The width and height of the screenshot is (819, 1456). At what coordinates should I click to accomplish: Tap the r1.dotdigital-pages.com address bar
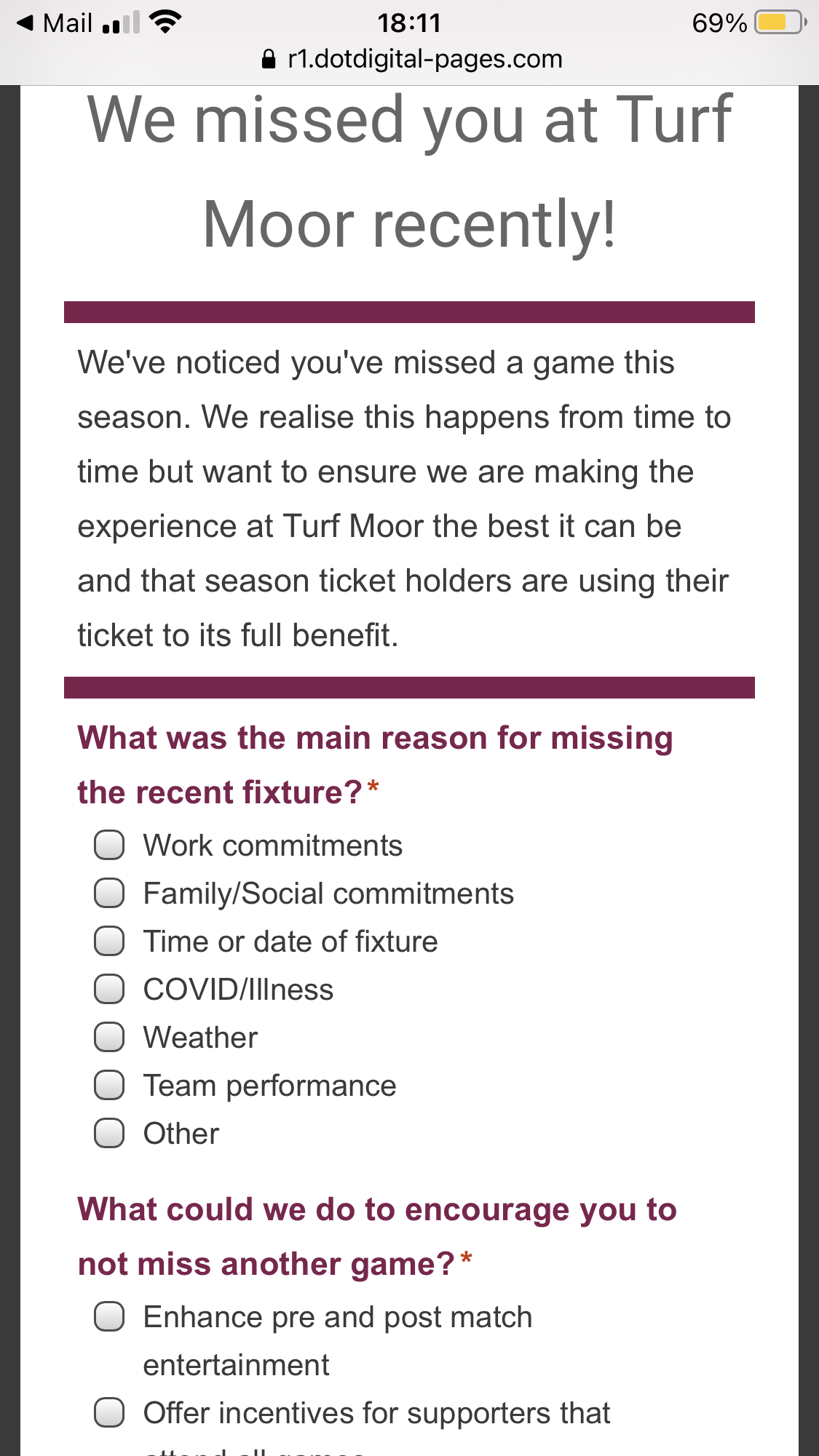[424, 59]
